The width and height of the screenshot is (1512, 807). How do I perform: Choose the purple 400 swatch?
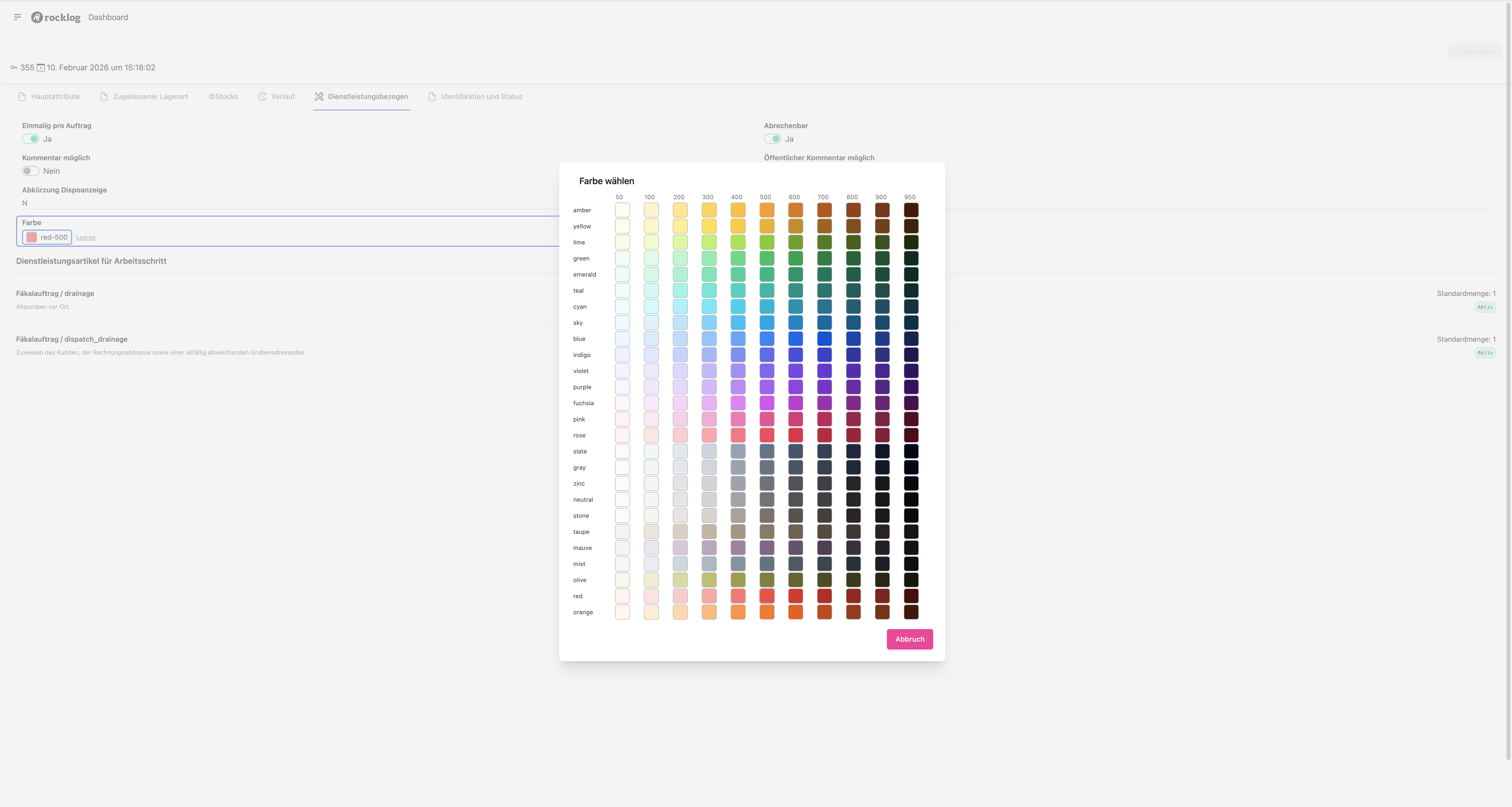(738, 387)
